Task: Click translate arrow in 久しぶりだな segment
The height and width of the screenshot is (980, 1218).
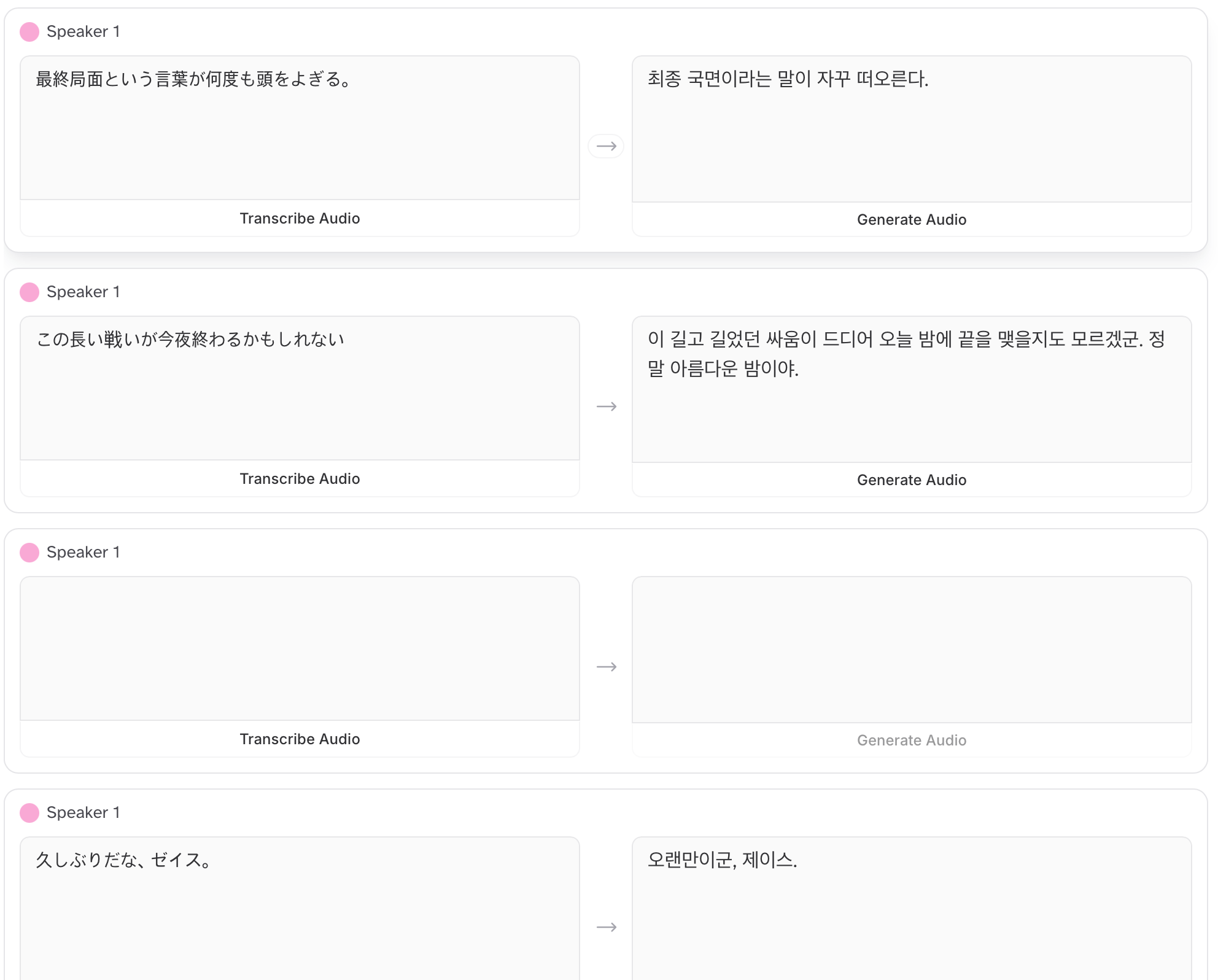Action: click(606, 927)
